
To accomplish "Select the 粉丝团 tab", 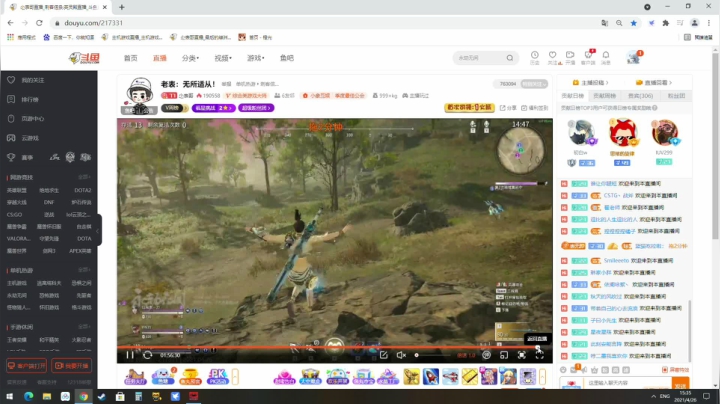I will 676,95.
